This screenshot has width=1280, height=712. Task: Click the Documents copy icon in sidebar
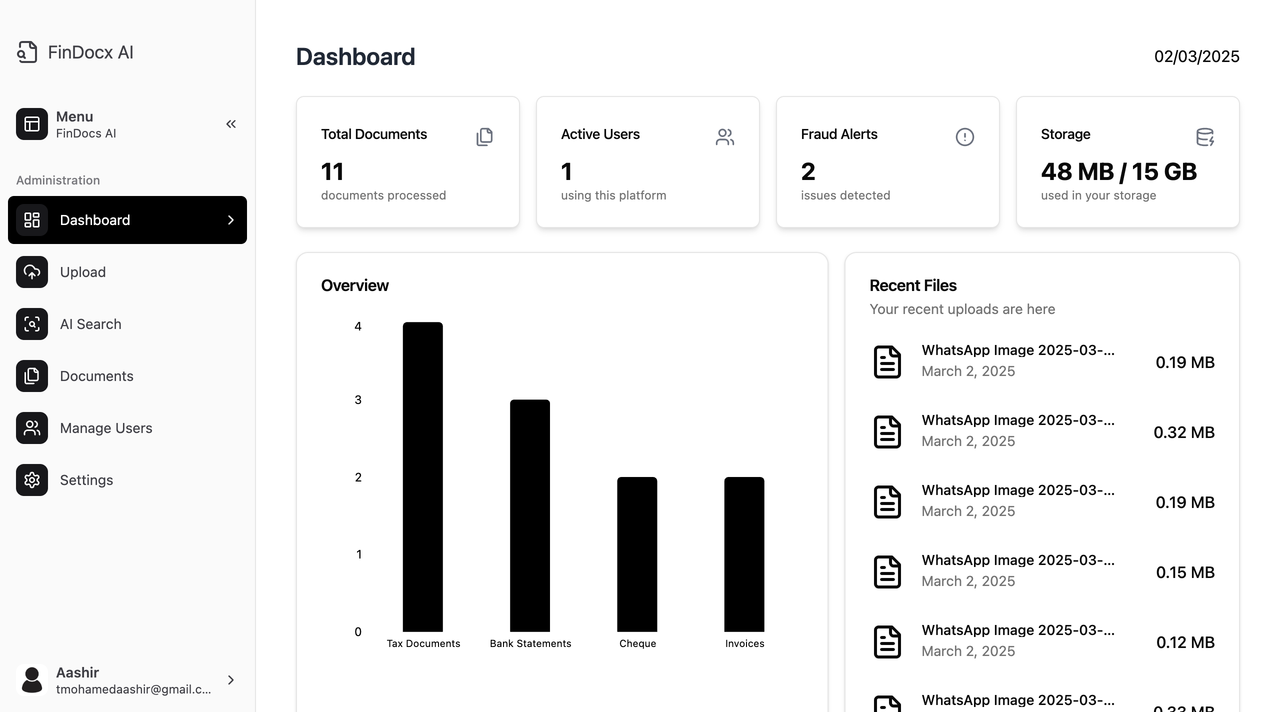point(32,376)
